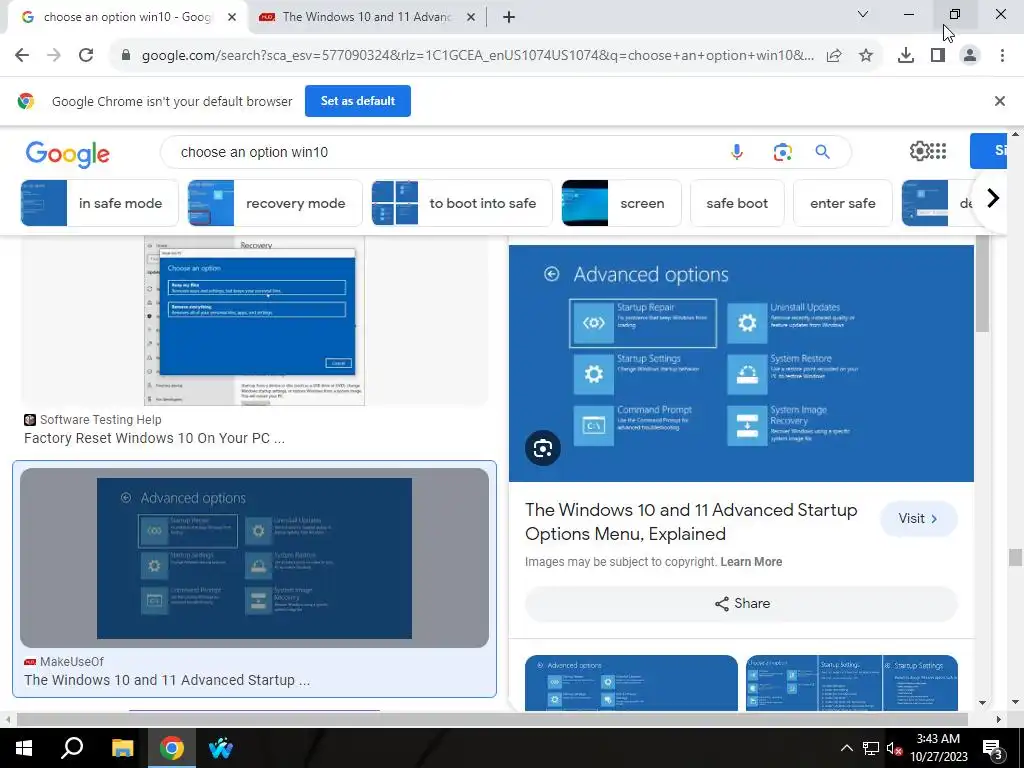Open the 'Learn More' copyright link
This screenshot has height=768, width=1024.
pyautogui.click(x=751, y=562)
